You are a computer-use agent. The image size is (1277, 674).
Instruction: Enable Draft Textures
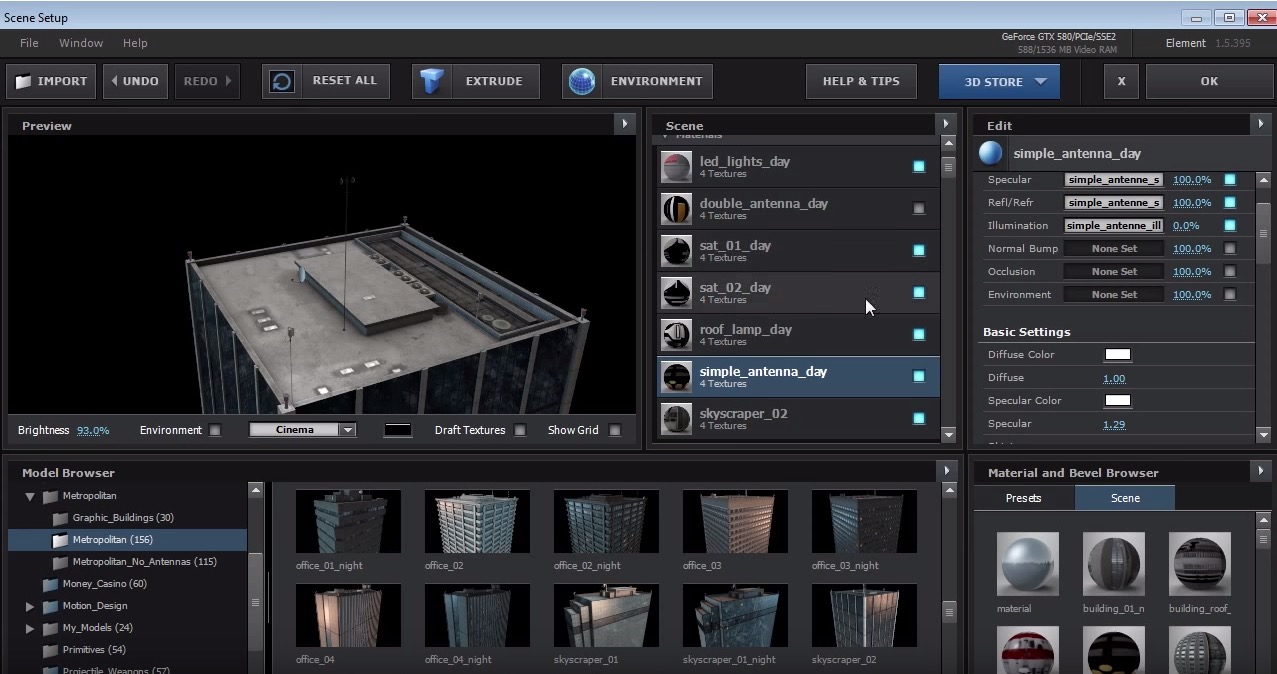(519, 430)
